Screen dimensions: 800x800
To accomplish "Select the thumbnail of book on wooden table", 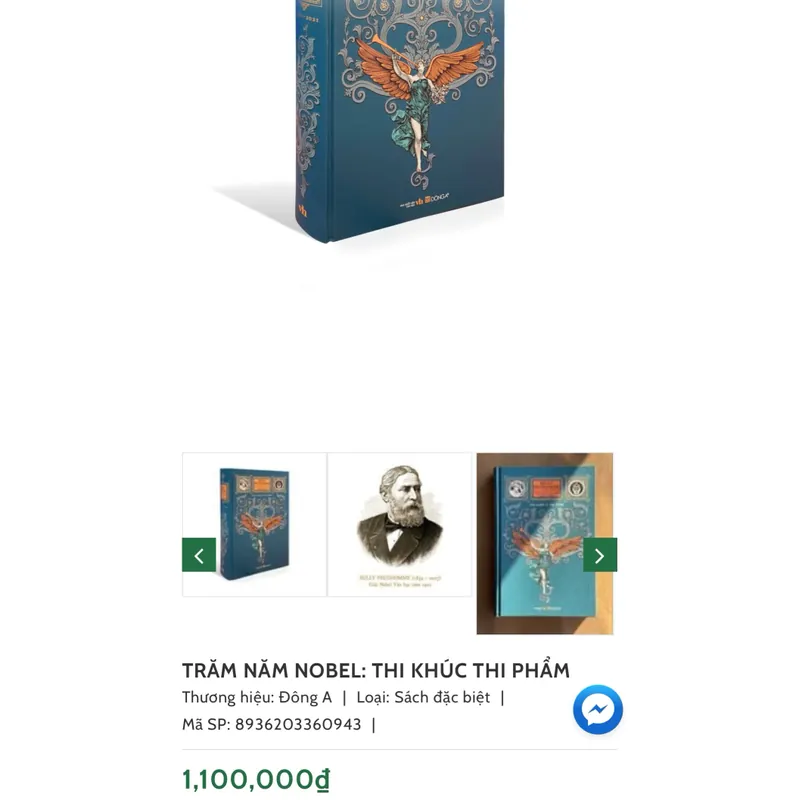I will pyautogui.click(x=545, y=543).
